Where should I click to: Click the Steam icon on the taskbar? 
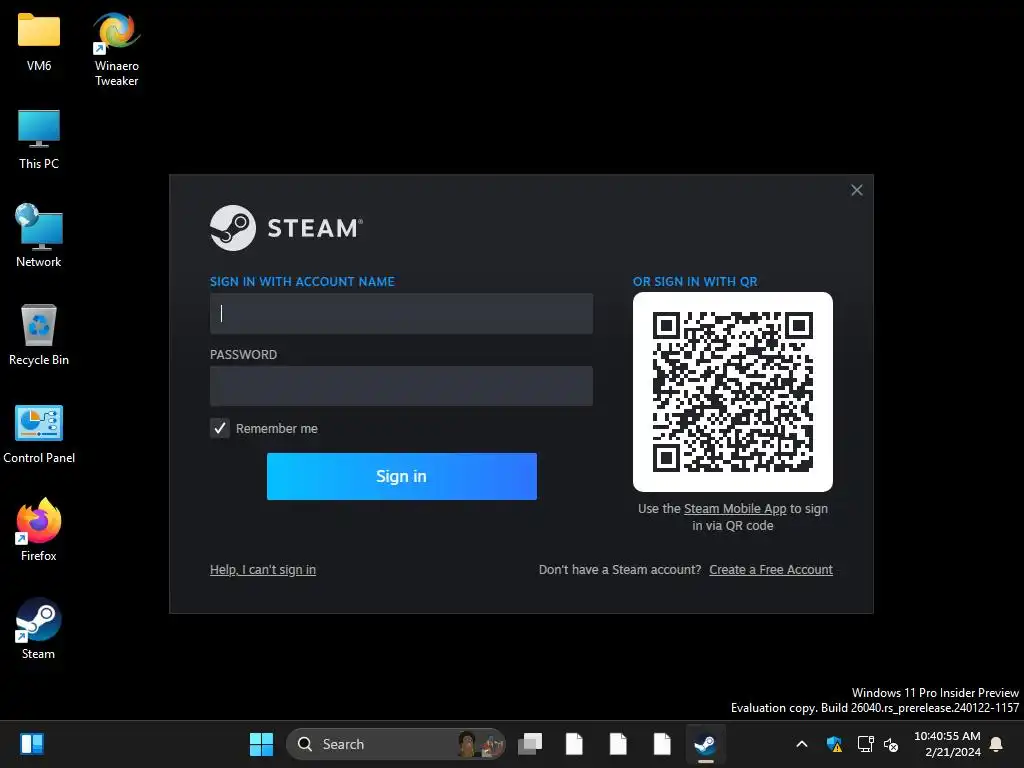pos(705,744)
